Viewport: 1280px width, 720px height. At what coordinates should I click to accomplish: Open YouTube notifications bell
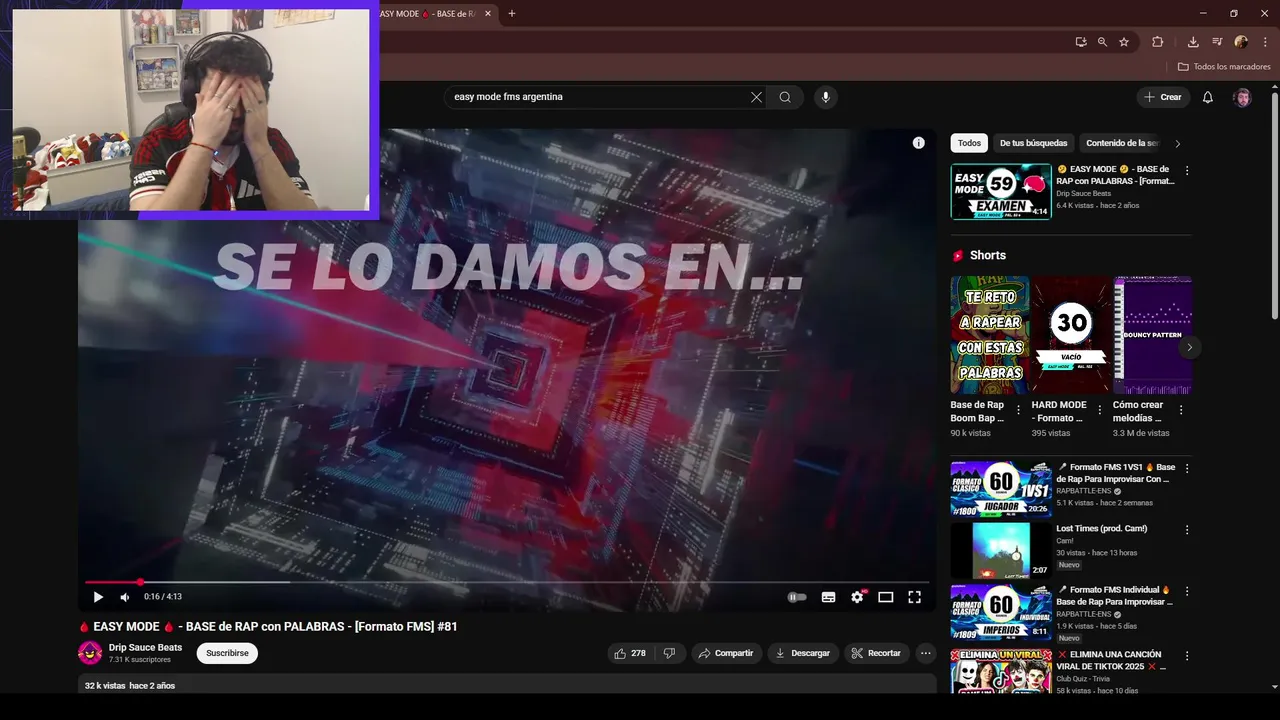coord(1208,97)
